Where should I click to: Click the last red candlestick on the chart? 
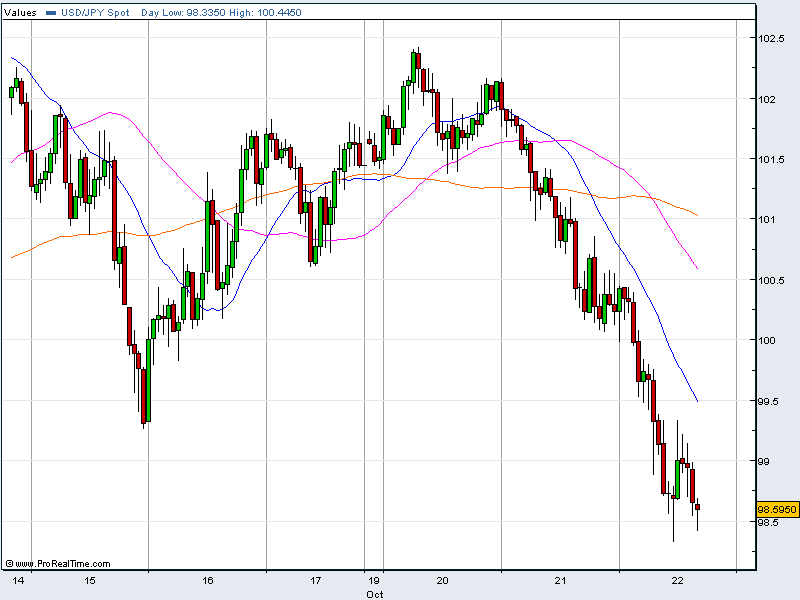tap(697, 507)
